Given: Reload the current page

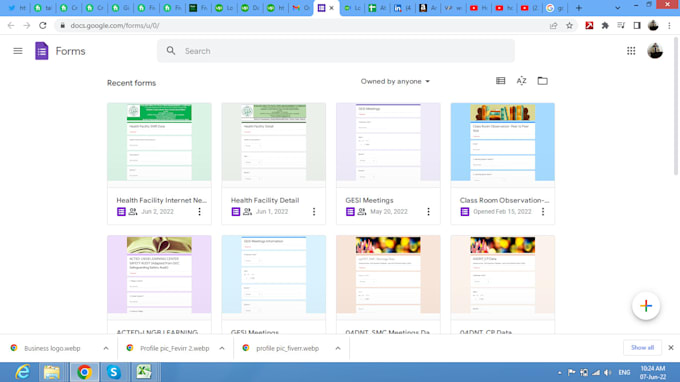Looking at the screenshot, I should pos(42,26).
